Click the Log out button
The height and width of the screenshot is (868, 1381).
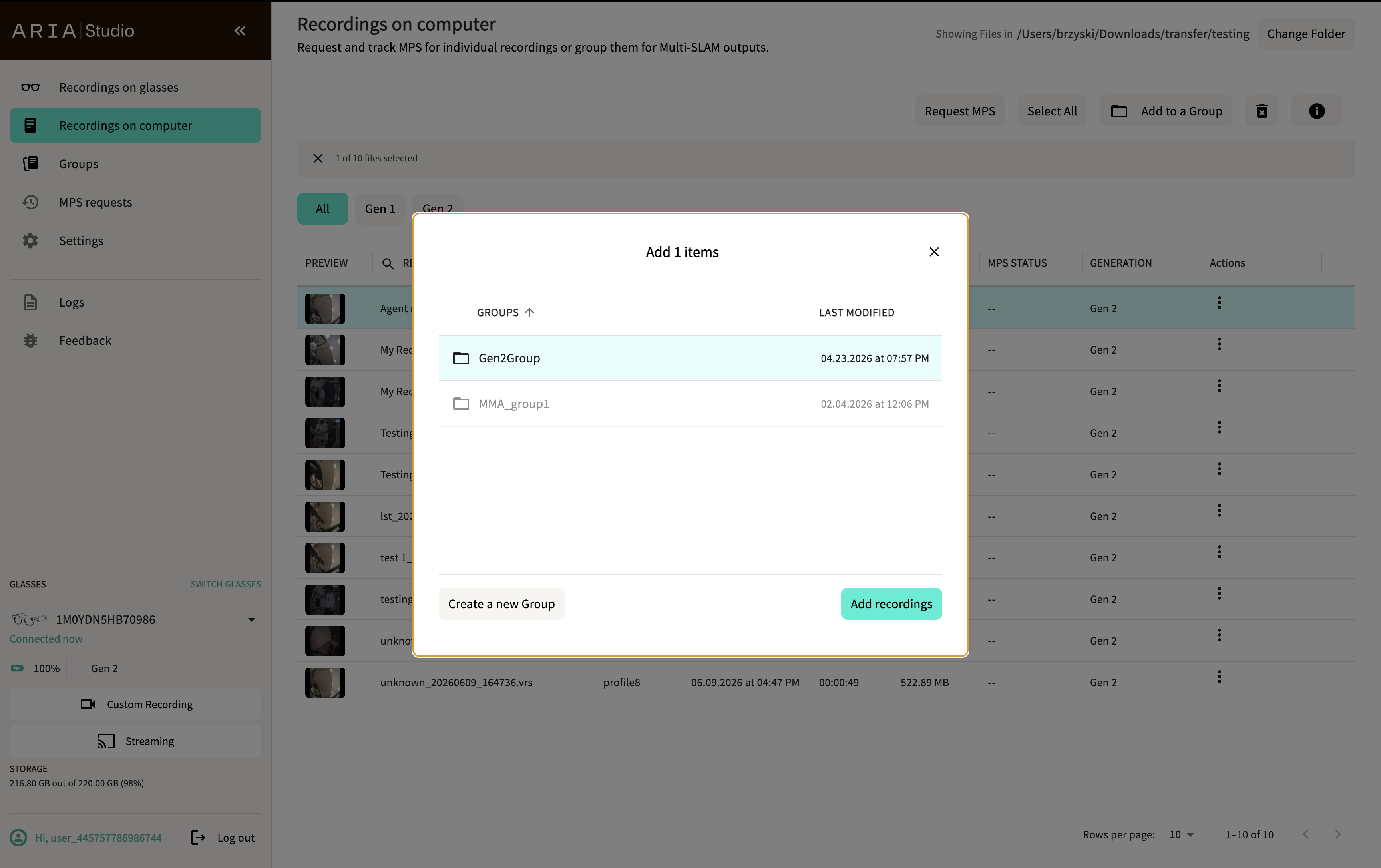point(223,838)
